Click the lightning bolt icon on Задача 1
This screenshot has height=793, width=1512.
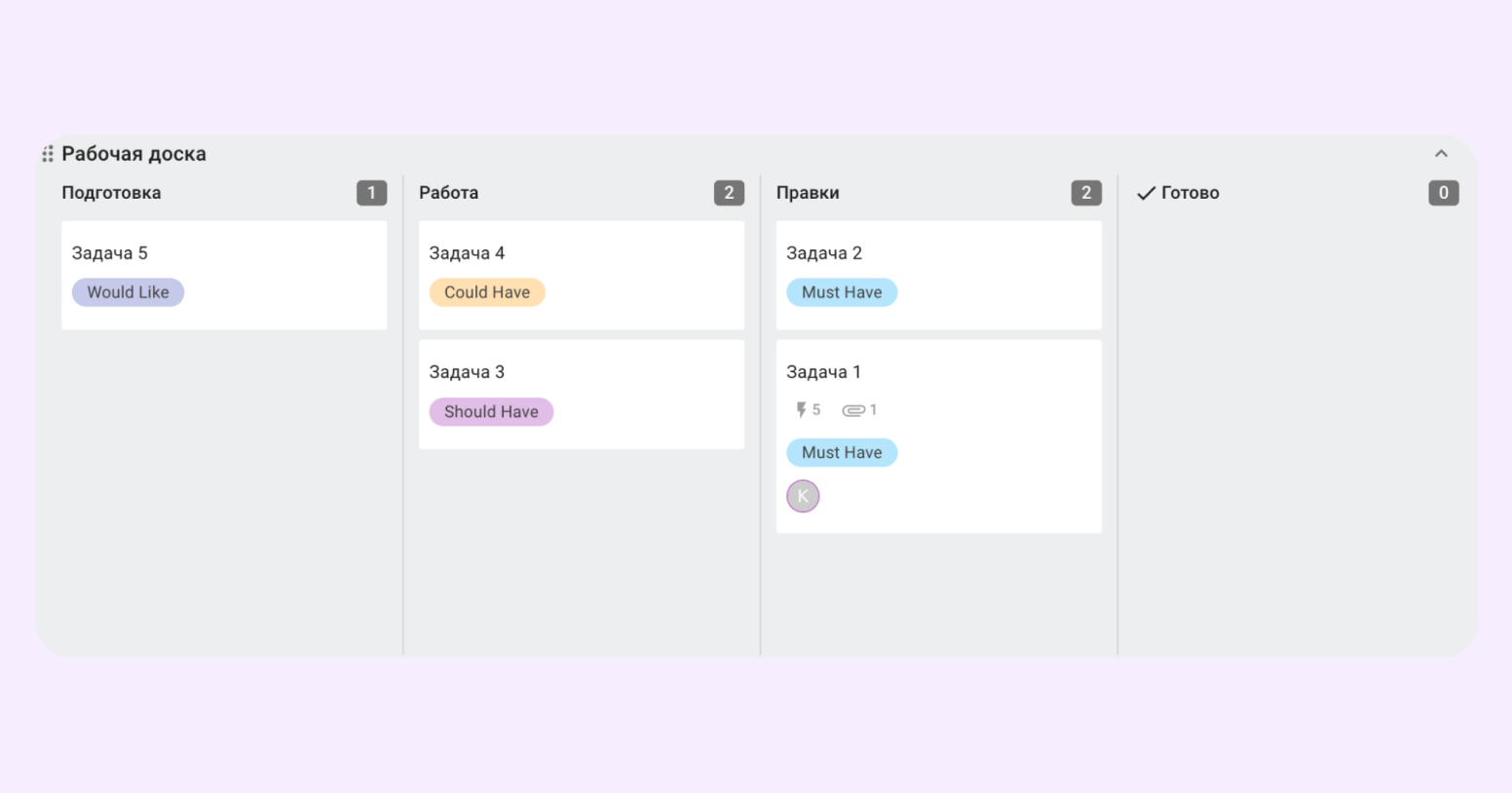point(801,410)
